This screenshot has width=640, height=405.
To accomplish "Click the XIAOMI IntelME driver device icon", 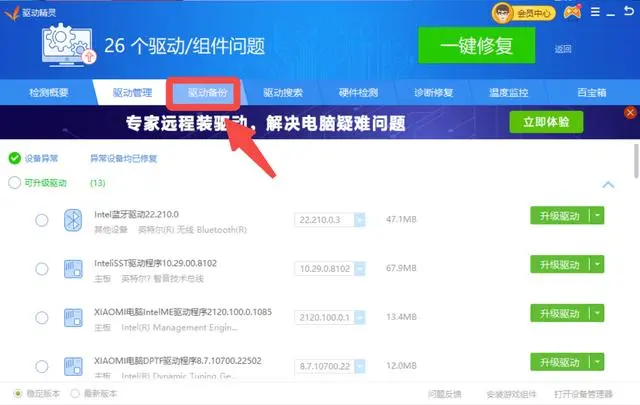I will click(73, 317).
